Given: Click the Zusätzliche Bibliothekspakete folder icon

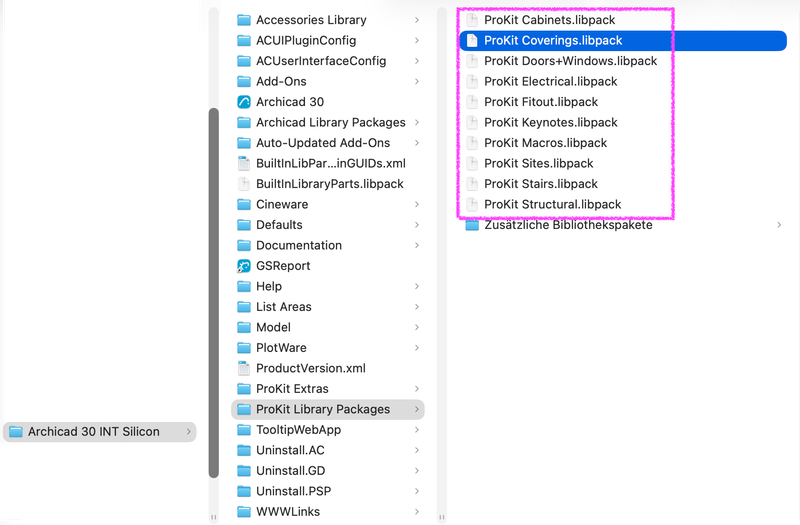Looking at the screenshot, I should [472, 225].
